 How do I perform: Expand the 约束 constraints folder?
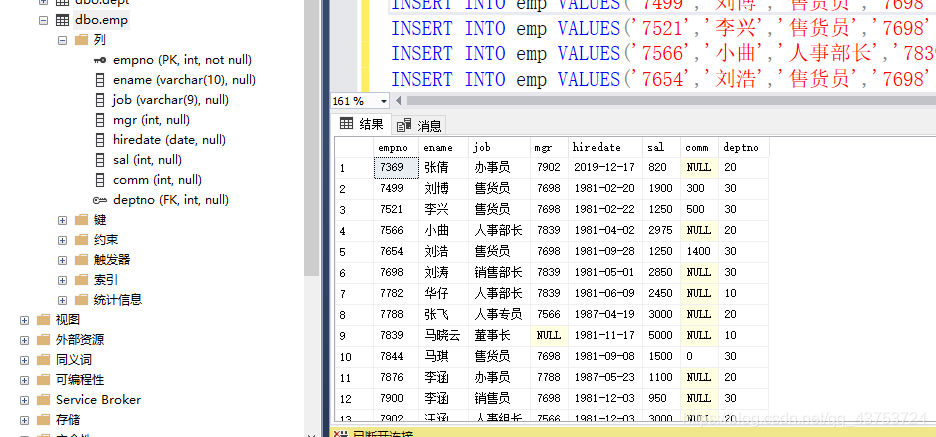pos(63,240)
